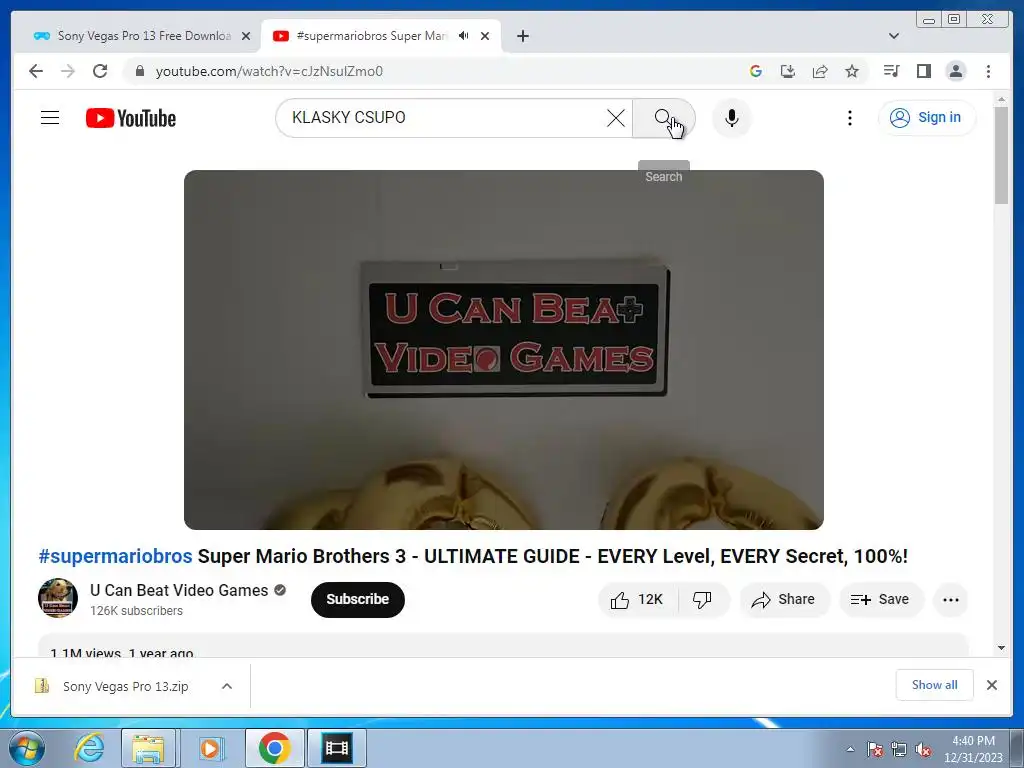Viewport: 1024px width, 768px height.
Task: Open the volume tray icon
Action: tap(923, 749)
